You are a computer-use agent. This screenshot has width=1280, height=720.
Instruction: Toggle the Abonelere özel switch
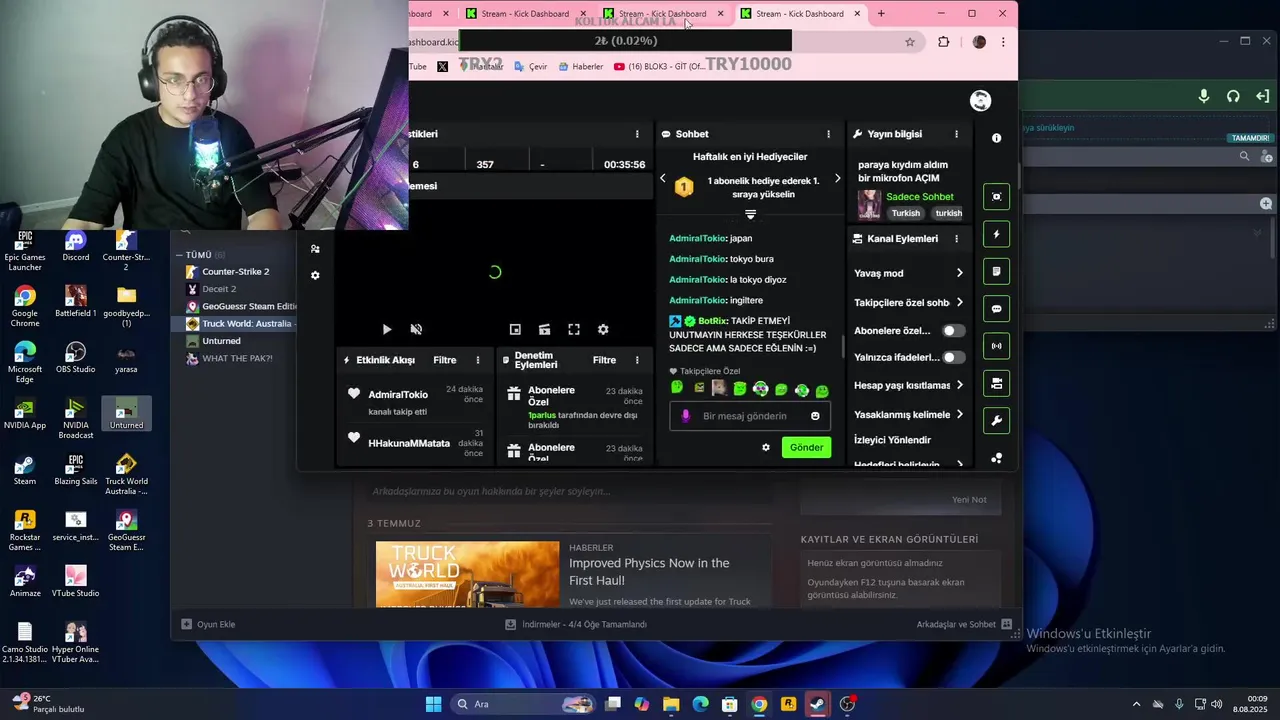pos(954,330)
